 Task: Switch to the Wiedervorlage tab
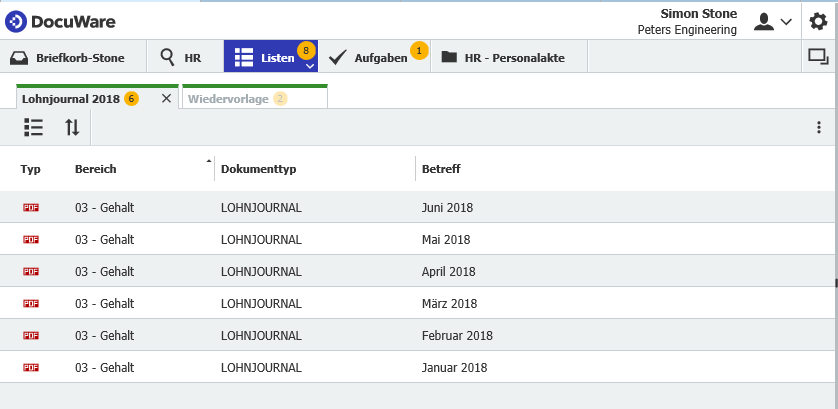click(x=228, y=99)
